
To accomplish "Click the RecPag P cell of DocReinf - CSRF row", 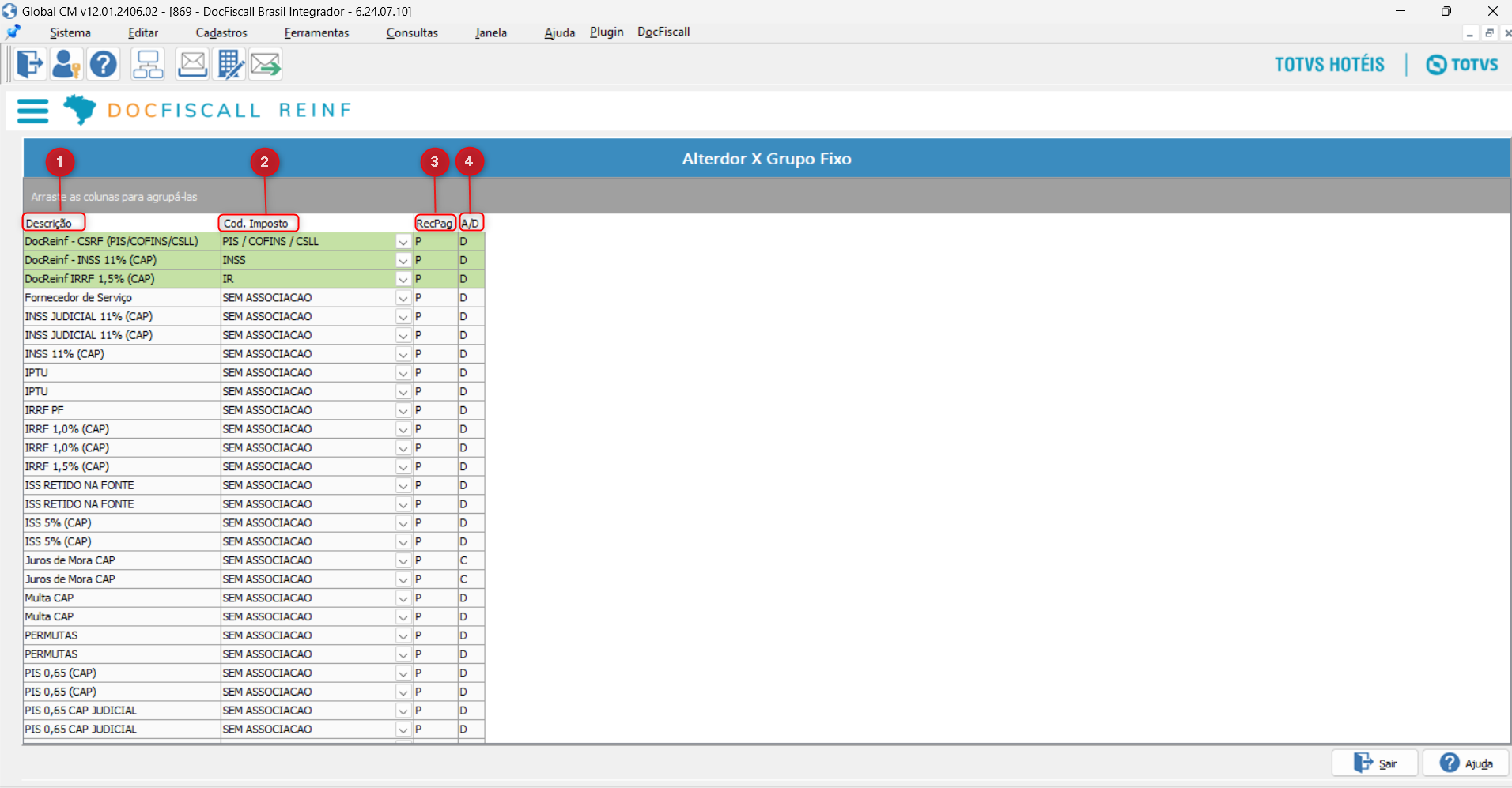I will pos(435,242).
